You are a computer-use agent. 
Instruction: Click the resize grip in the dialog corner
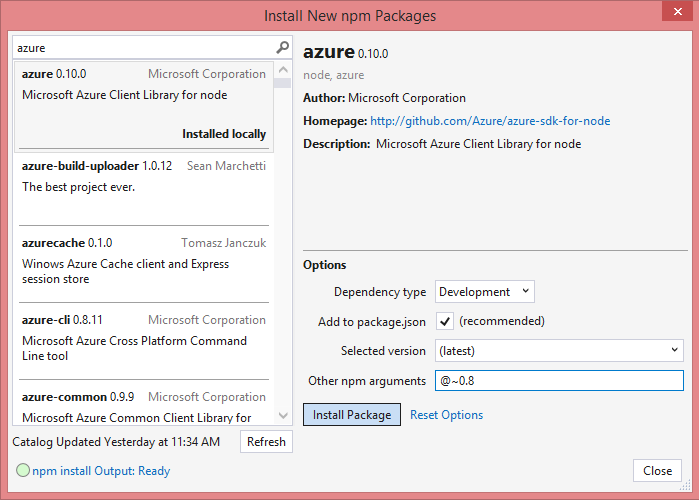pyautogui.click(x=685, y=485)
